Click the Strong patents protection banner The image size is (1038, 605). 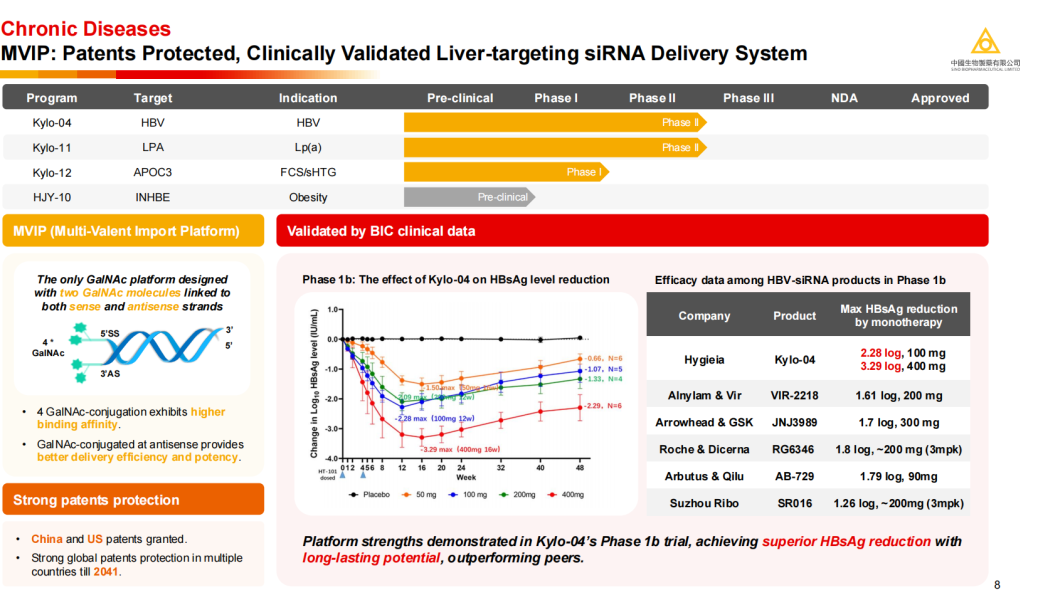point(134,500)
